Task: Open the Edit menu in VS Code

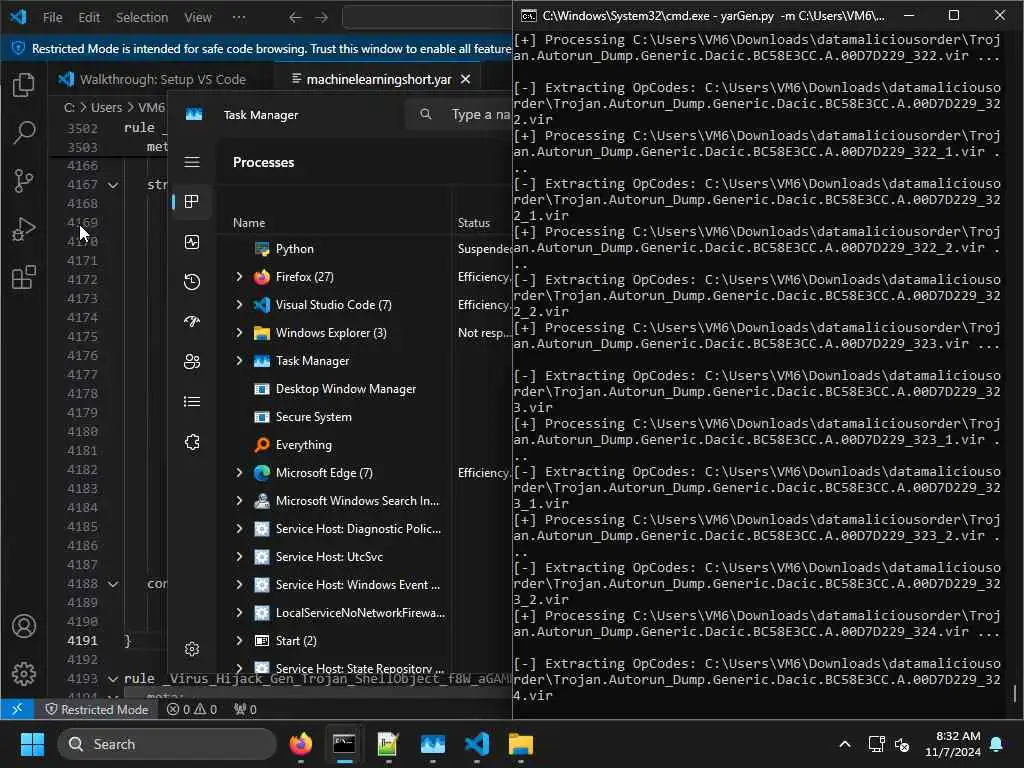Action: tap(89, 18)
